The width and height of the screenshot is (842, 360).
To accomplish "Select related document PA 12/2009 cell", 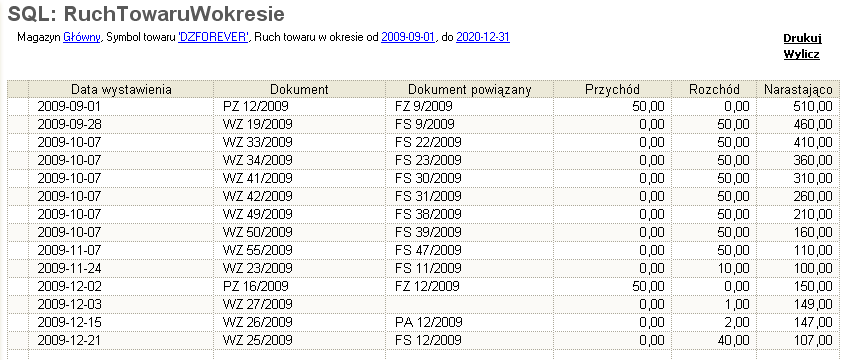I will click(469, 322).
